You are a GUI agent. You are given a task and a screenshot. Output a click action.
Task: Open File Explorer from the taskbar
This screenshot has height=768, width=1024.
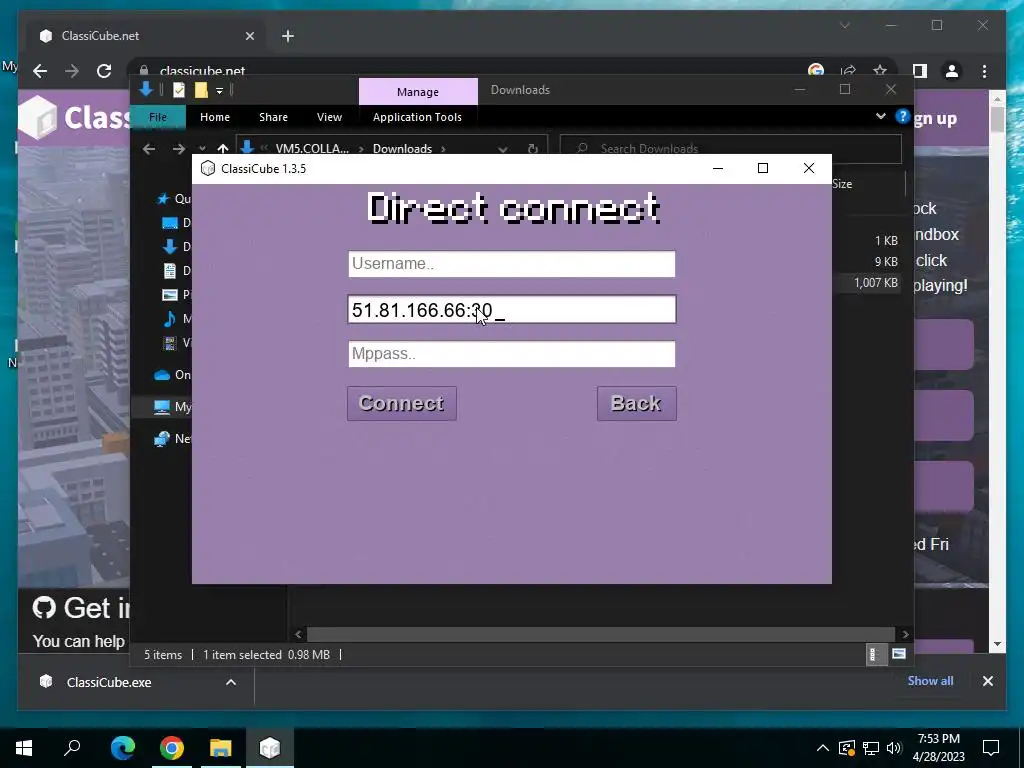tap(221, 748)
